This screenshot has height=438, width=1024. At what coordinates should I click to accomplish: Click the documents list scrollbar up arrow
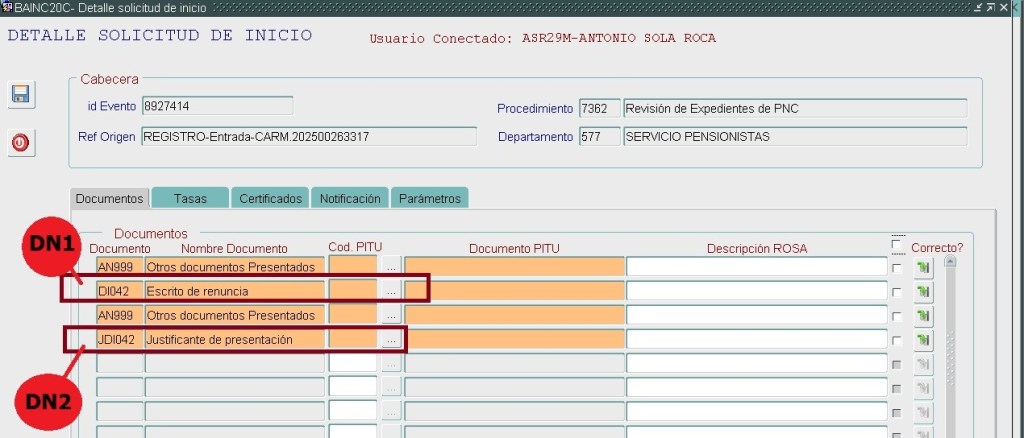950,262
